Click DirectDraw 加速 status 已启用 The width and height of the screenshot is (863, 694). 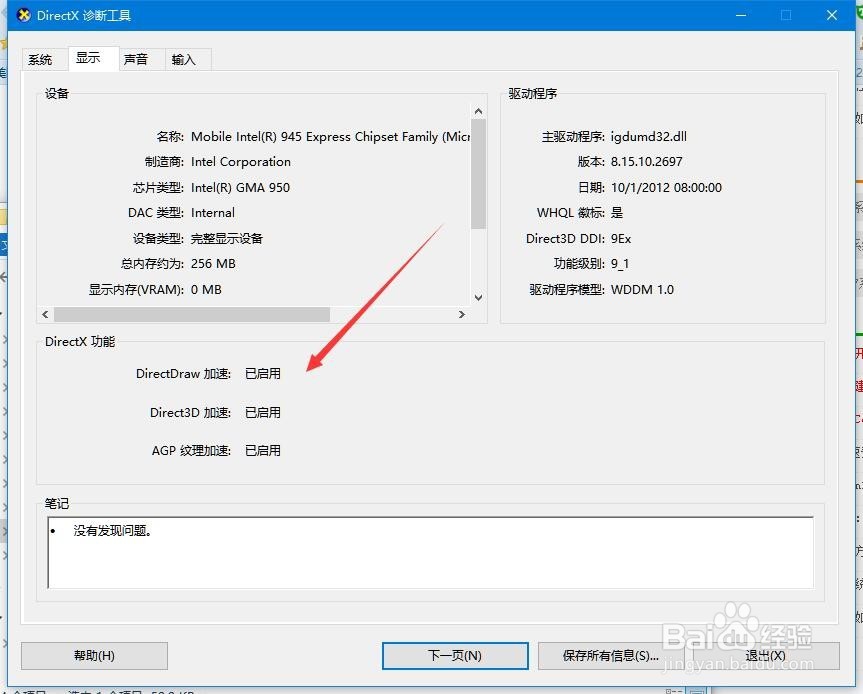pos(263,374)
